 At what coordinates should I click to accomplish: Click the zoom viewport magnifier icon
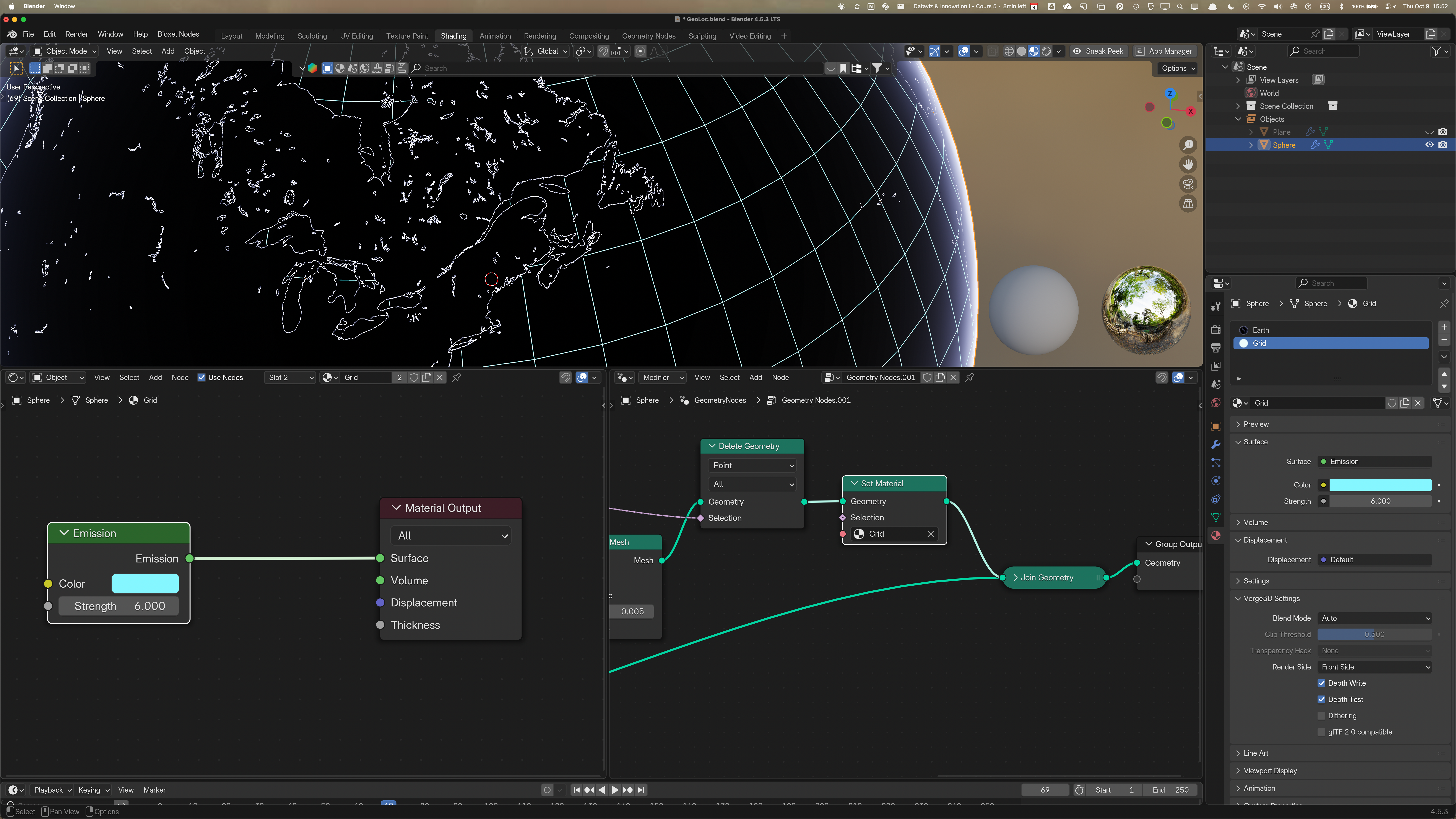[1188, 145]
